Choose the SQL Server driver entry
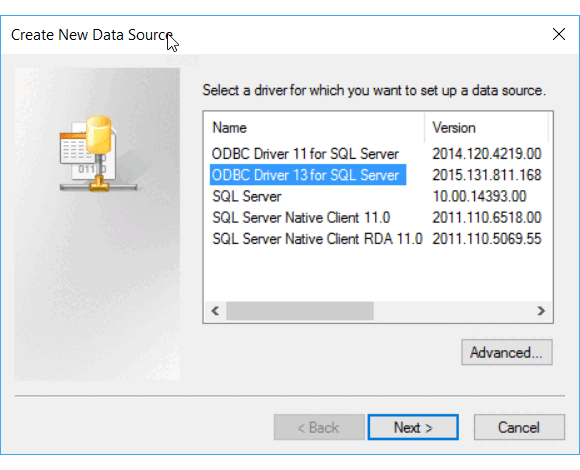The image size is (580, 470). pos(246,196)
